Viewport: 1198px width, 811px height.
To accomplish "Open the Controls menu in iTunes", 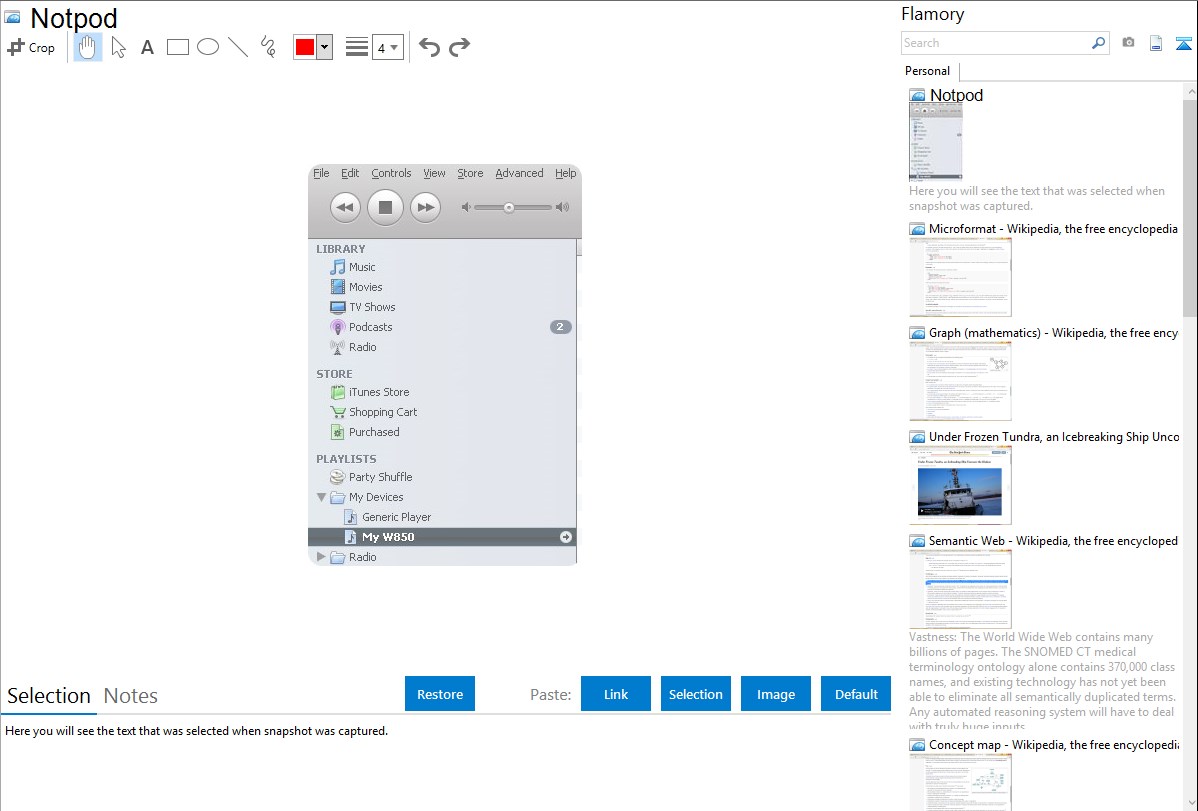I will (x=391, y=174).
